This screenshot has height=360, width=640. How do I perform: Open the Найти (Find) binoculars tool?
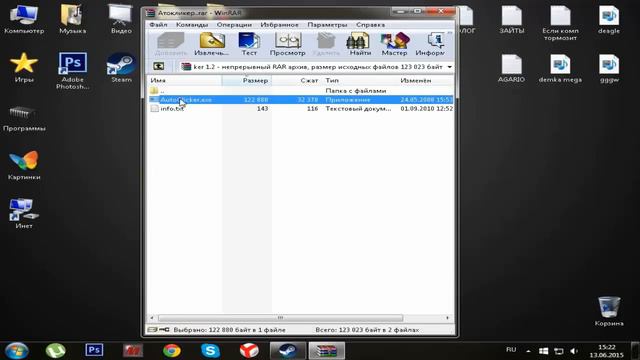tap(360, 44)
